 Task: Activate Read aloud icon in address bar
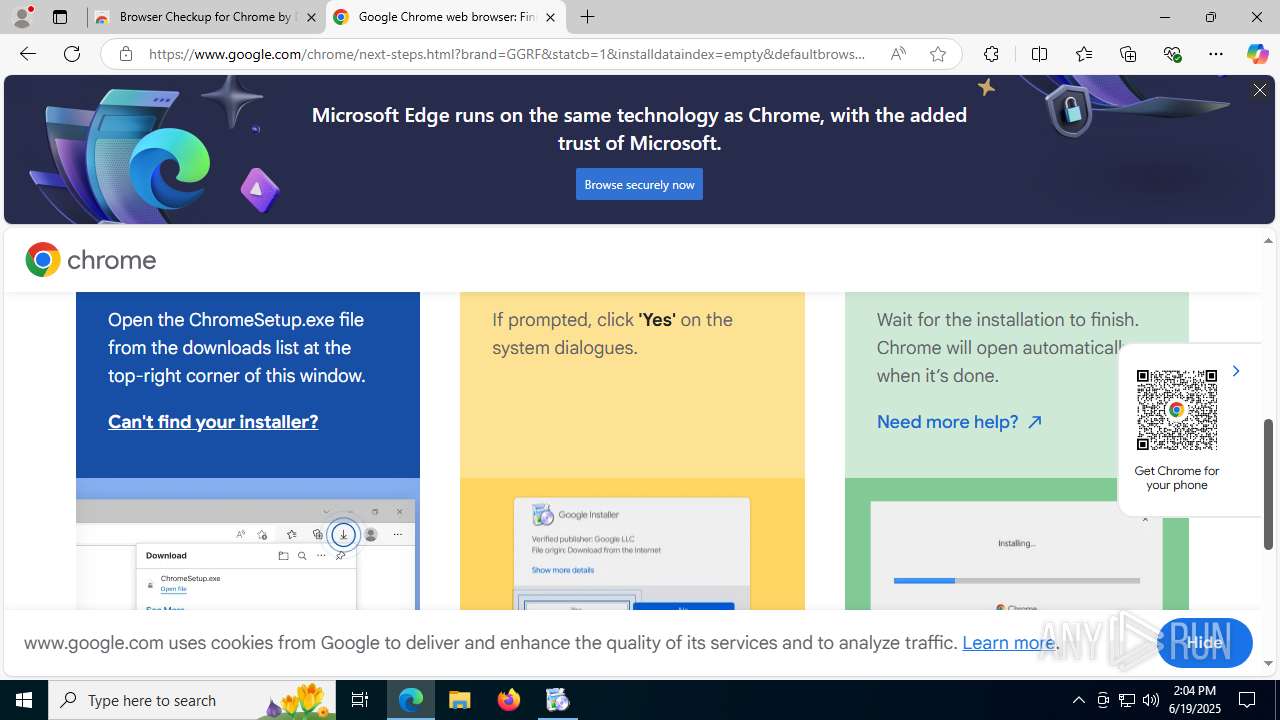(898, 54)
